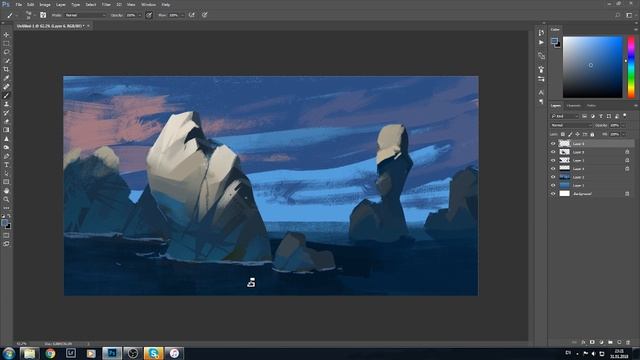
Task: Toggle pressure for opacity button
Action: click(149, 15)
